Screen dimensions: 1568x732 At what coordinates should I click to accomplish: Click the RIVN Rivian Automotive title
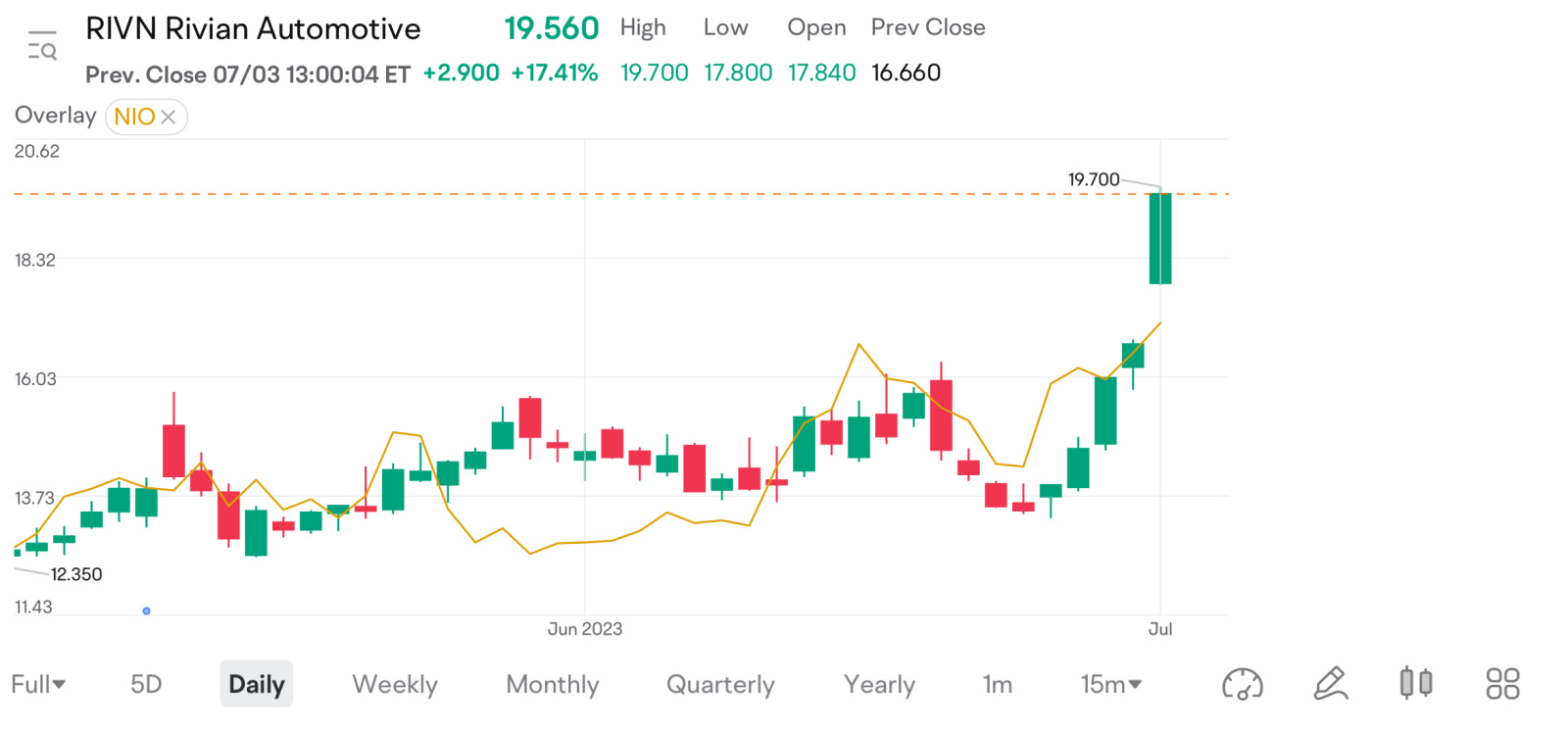[253, 28]
